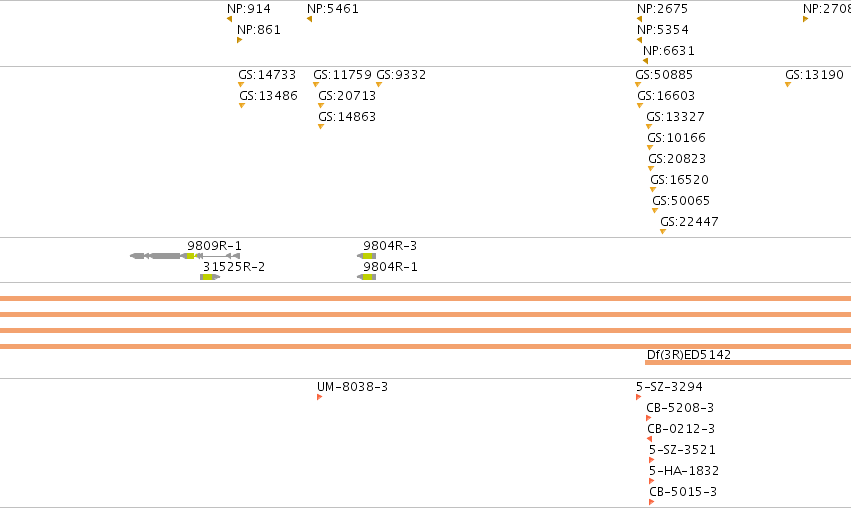Click the GS:13327 label
The height and width of the screenshot is (508, 851).
[x=675, y=117]
